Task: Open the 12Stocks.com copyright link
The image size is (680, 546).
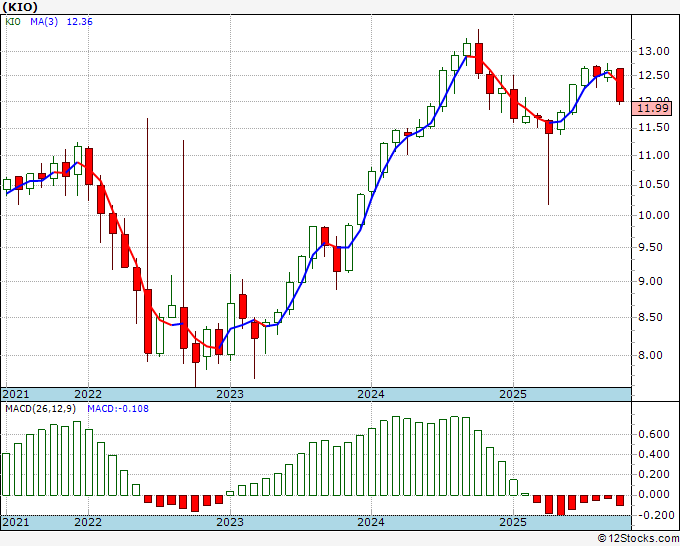Action: click(638, 539)
